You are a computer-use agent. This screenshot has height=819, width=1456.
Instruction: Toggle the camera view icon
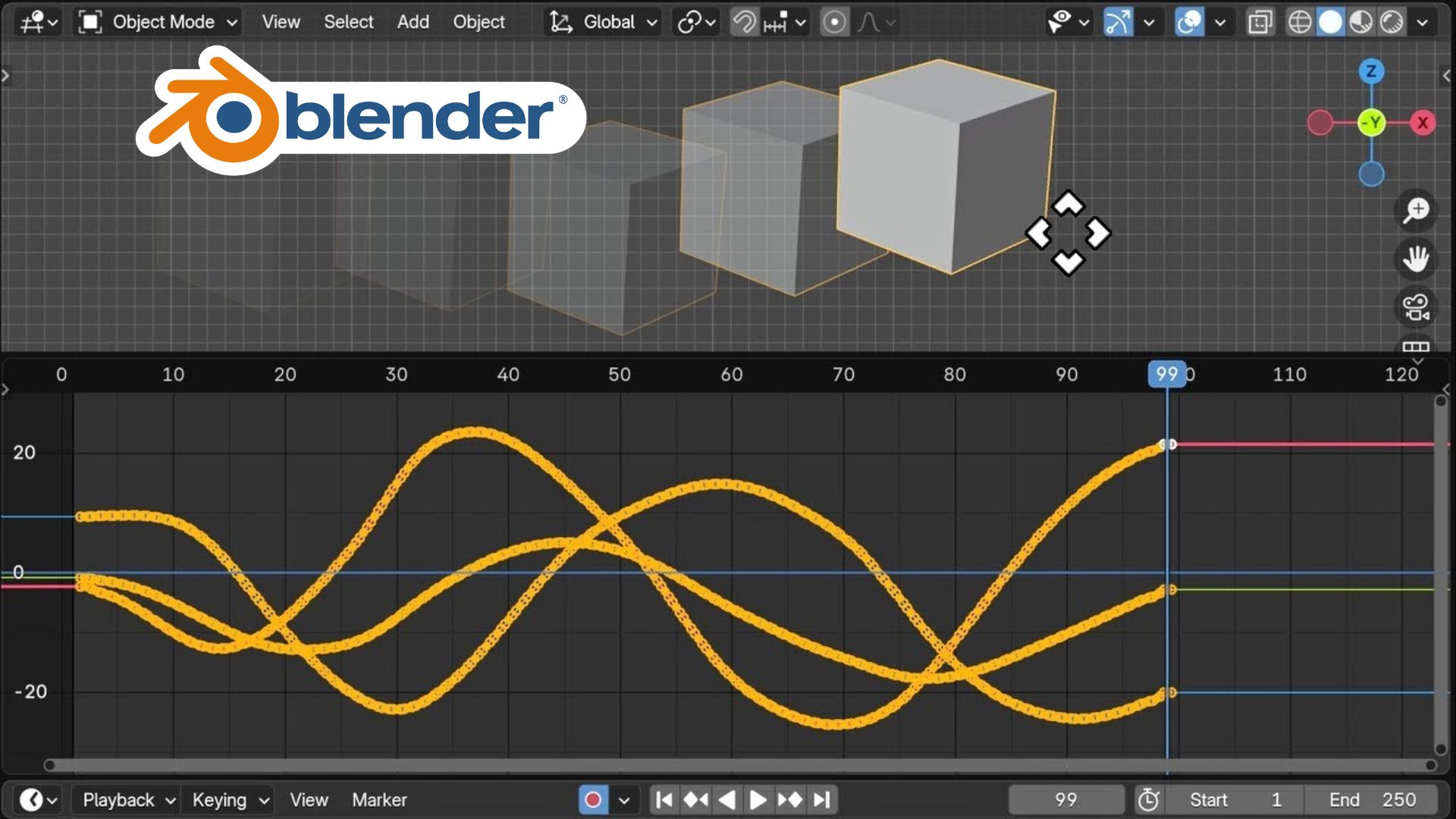1416,308
